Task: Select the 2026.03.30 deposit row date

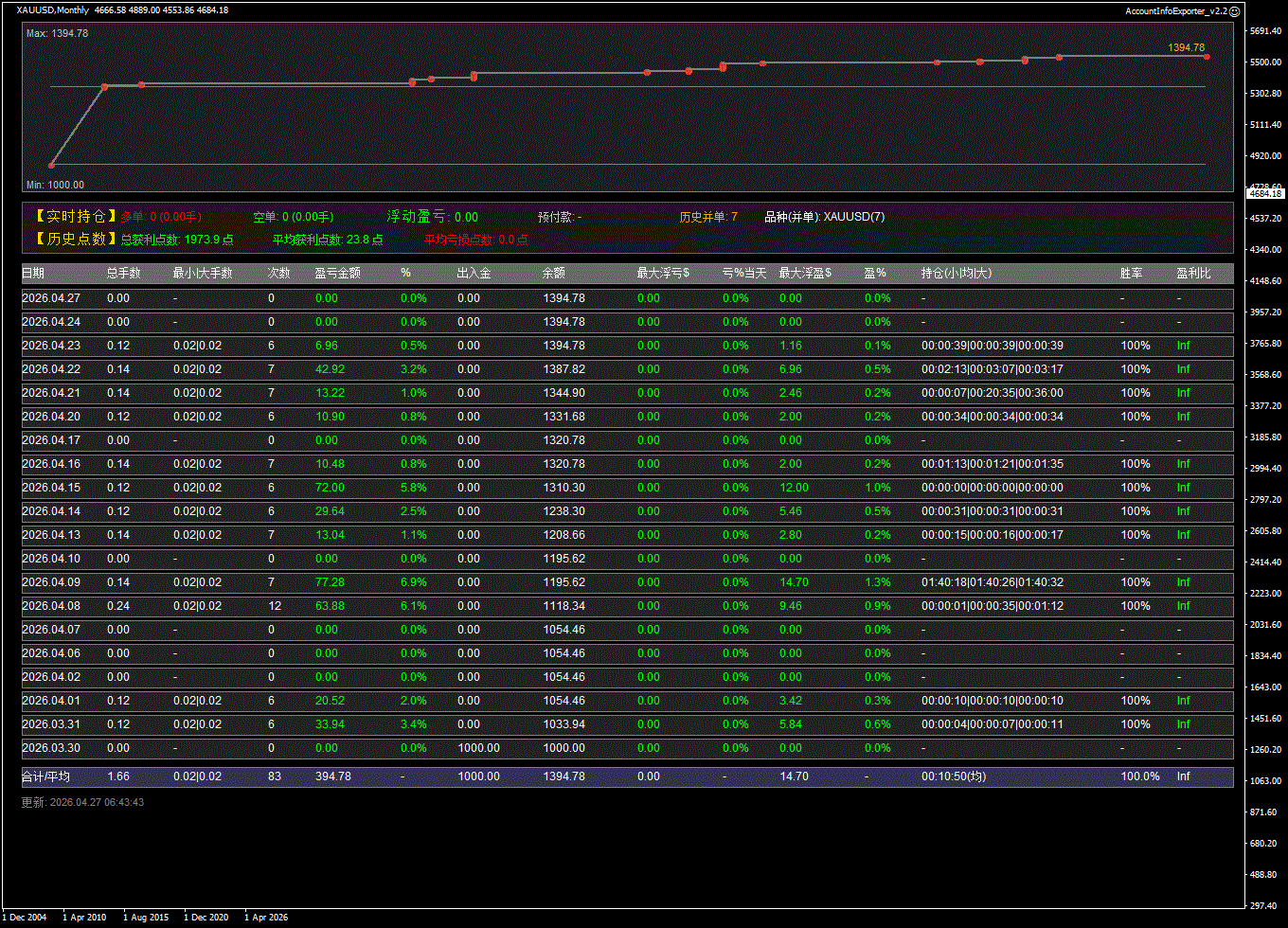Action: 51,748
